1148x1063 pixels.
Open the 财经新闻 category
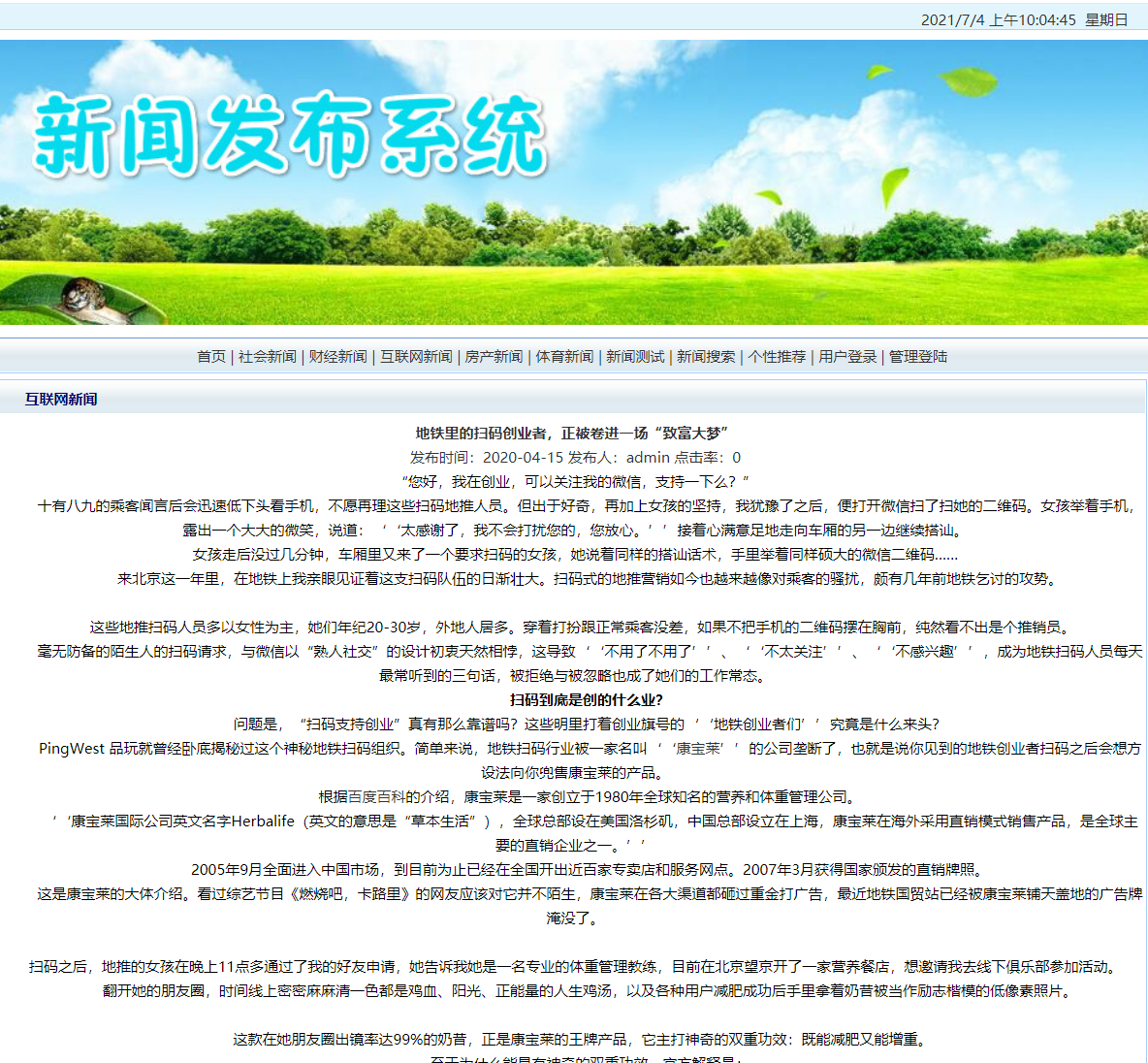click(336, 357)
